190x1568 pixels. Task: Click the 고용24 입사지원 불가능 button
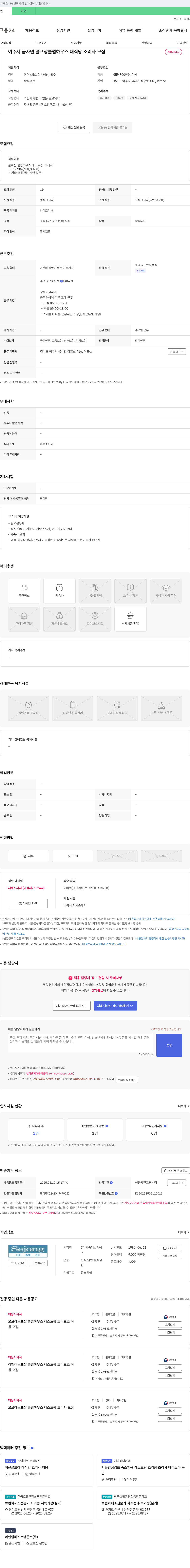click(113, 127)
